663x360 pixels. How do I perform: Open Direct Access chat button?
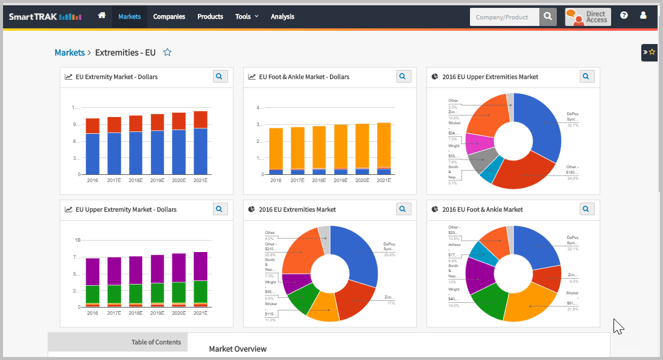[588, 17]
